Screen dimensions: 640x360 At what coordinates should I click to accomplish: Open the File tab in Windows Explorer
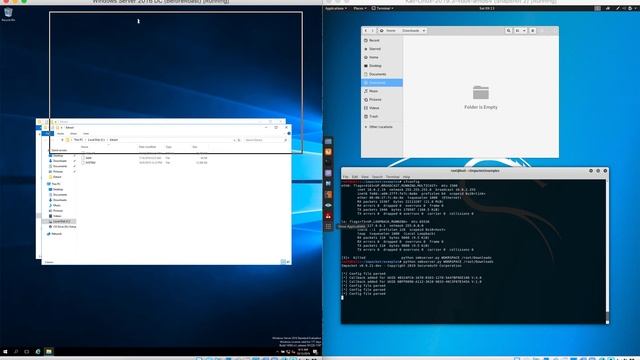tap(48, 133)
